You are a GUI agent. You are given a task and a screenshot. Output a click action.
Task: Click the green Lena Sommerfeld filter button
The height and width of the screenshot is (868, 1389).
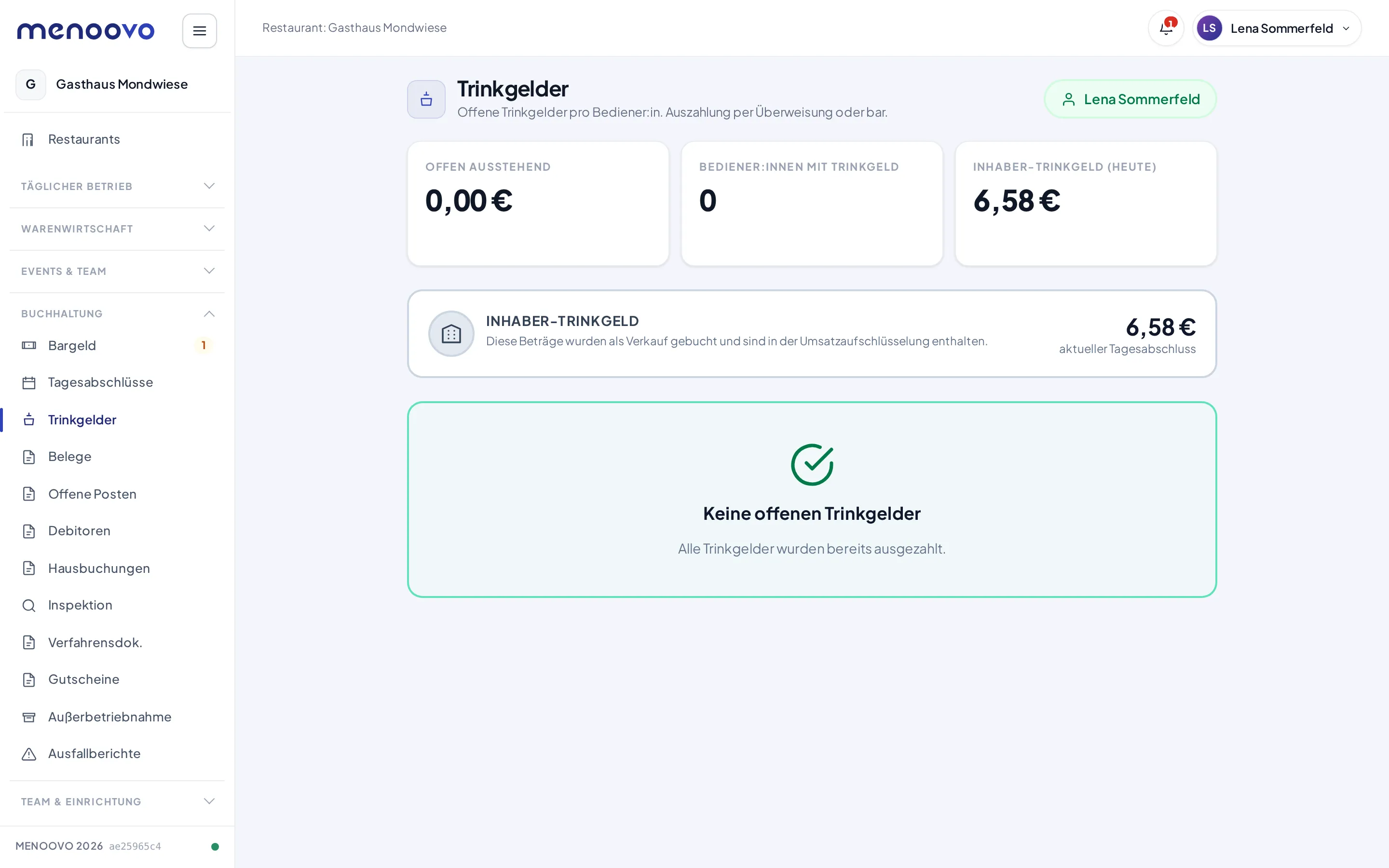(x=1130, y=99)
